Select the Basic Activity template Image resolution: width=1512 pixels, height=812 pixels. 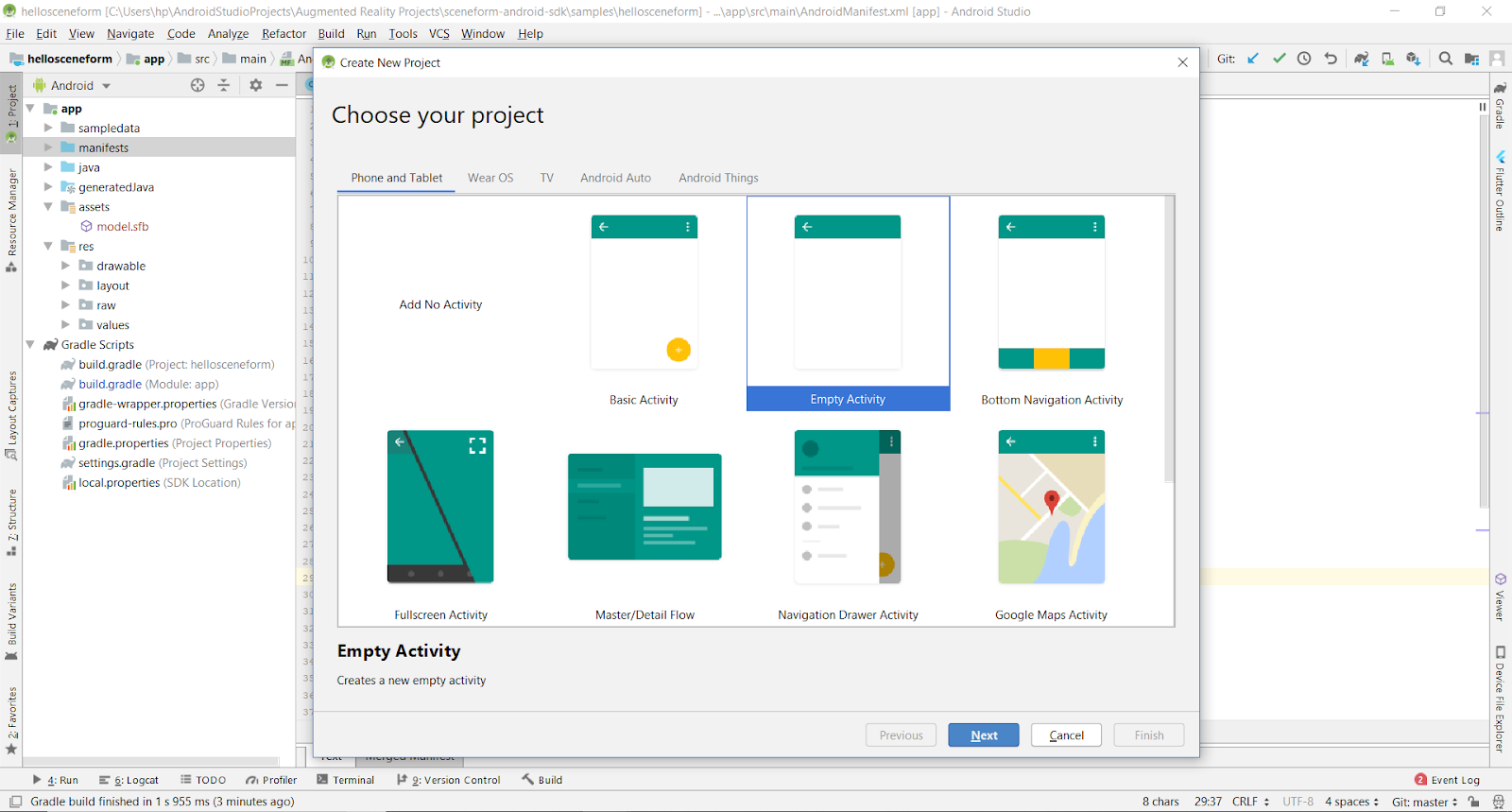(644, 304)
